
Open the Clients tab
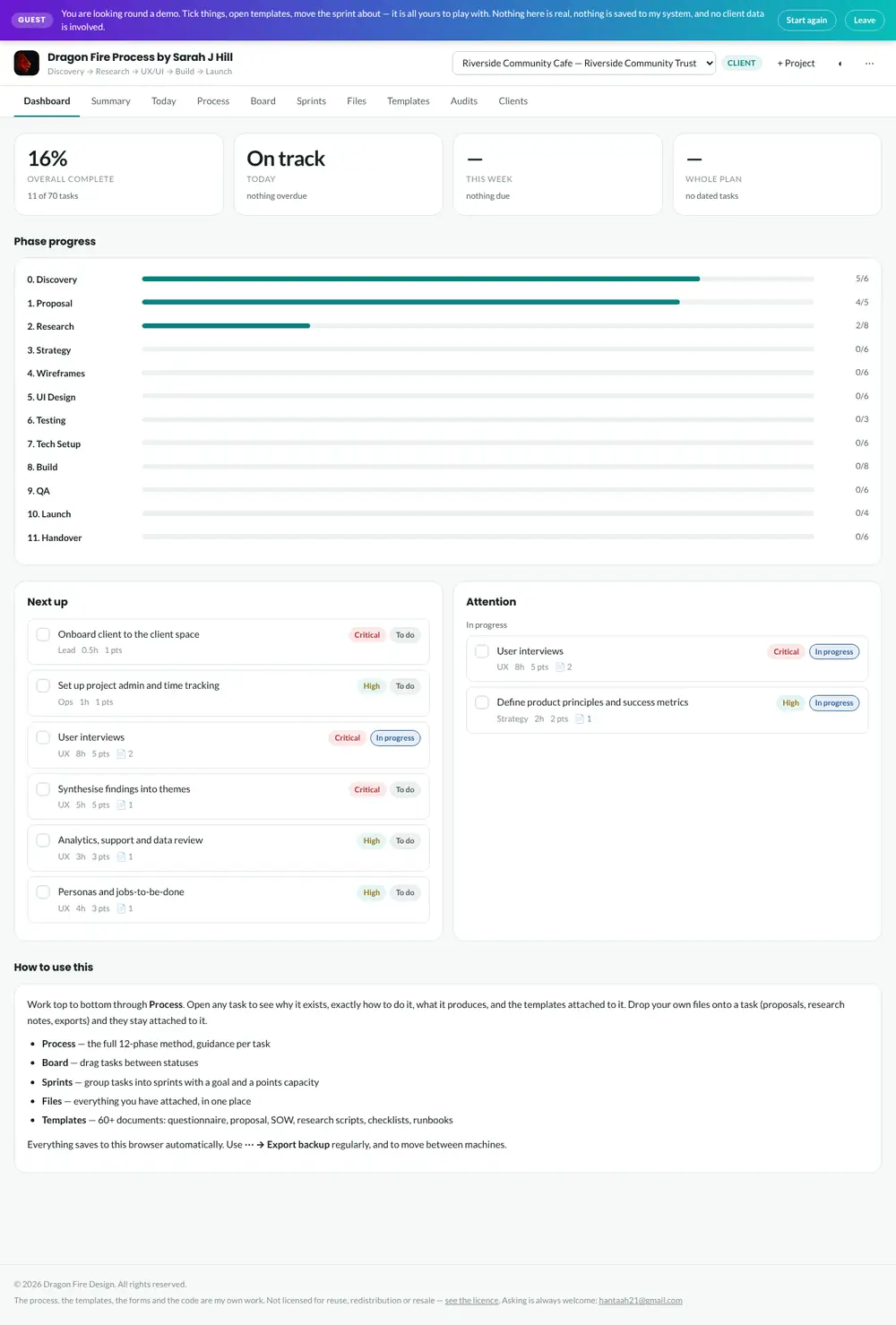(x=513, y=101)
